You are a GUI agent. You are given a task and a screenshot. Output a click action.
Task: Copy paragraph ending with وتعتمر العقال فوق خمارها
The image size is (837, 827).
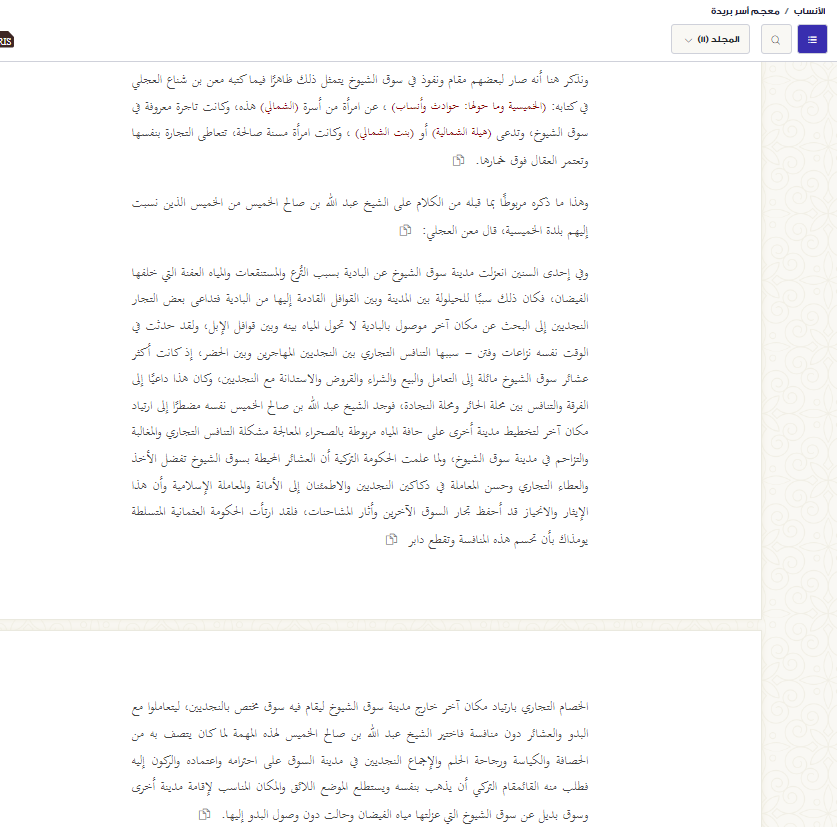pyautogui.click(x=459, y=160)
